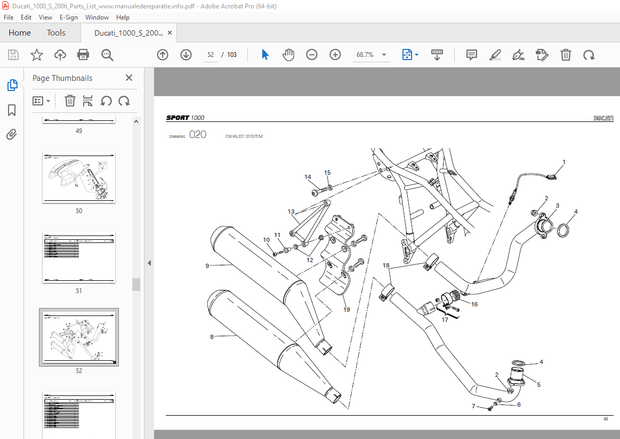Open the View menu

(x=45, y=17)
